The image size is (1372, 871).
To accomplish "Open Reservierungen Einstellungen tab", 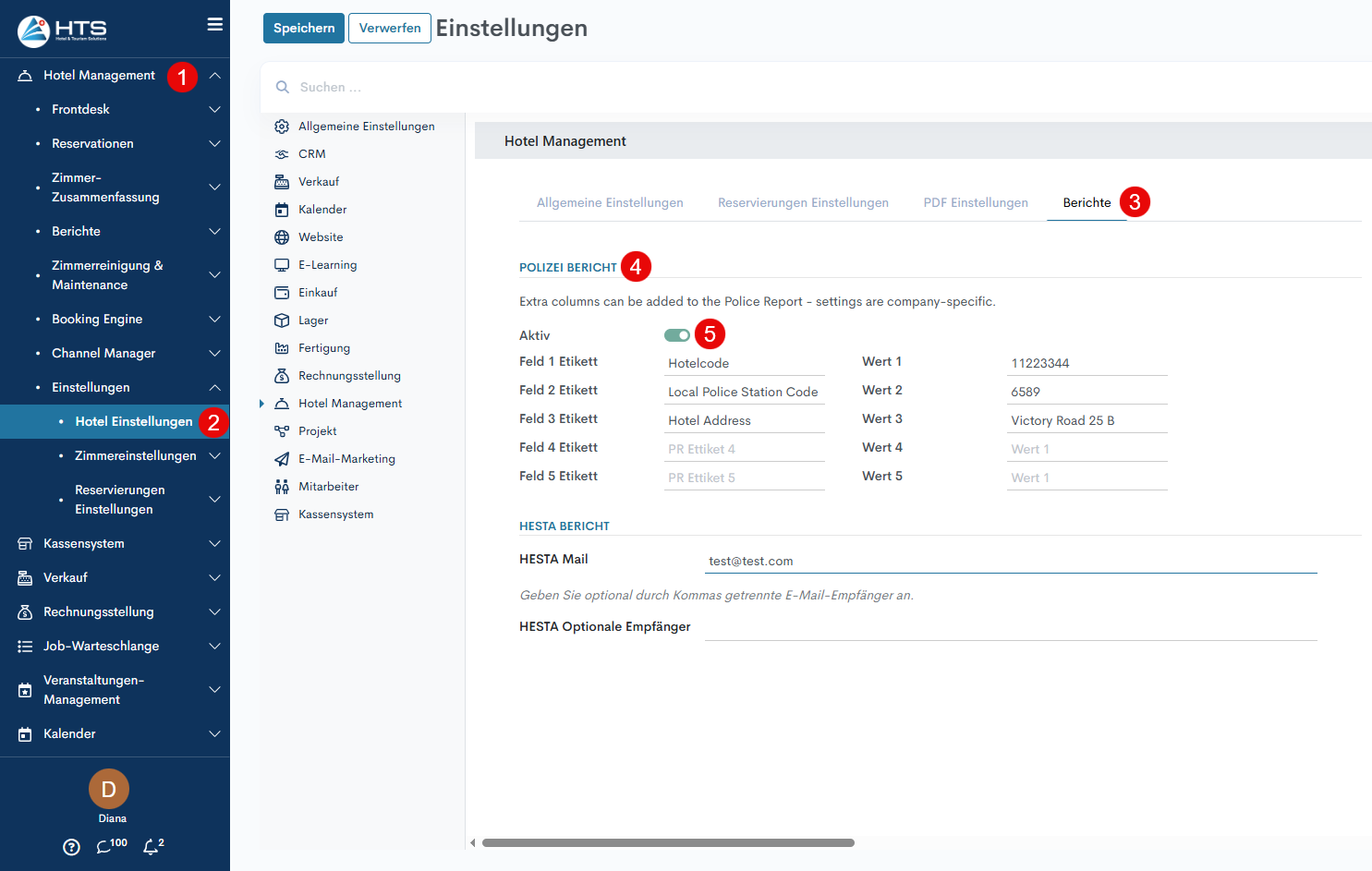I will (x=803, y=203).
